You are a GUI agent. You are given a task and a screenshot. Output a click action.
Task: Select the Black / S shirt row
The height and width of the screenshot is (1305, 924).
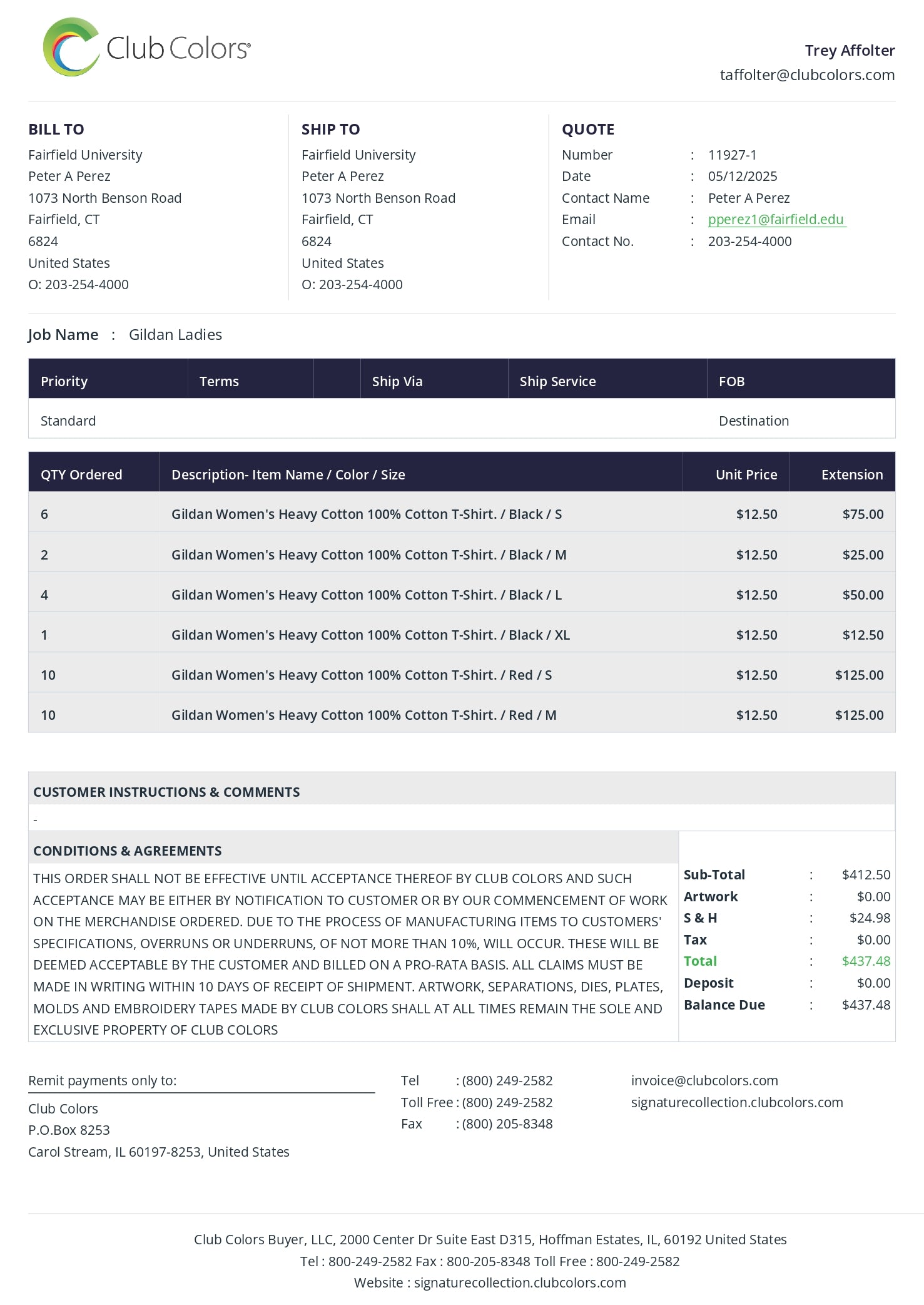coord(462,514)
